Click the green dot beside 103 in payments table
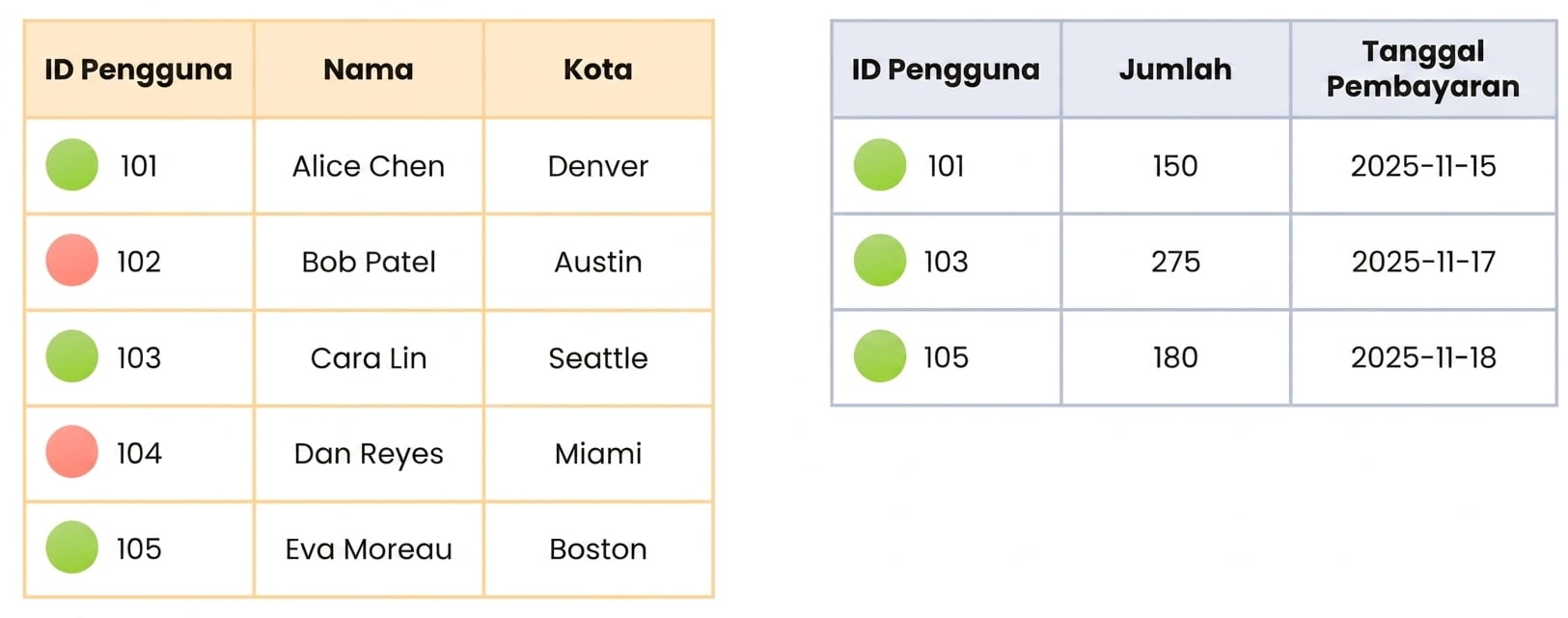The height and width of the screenshot is (618, 1568). 880,261
